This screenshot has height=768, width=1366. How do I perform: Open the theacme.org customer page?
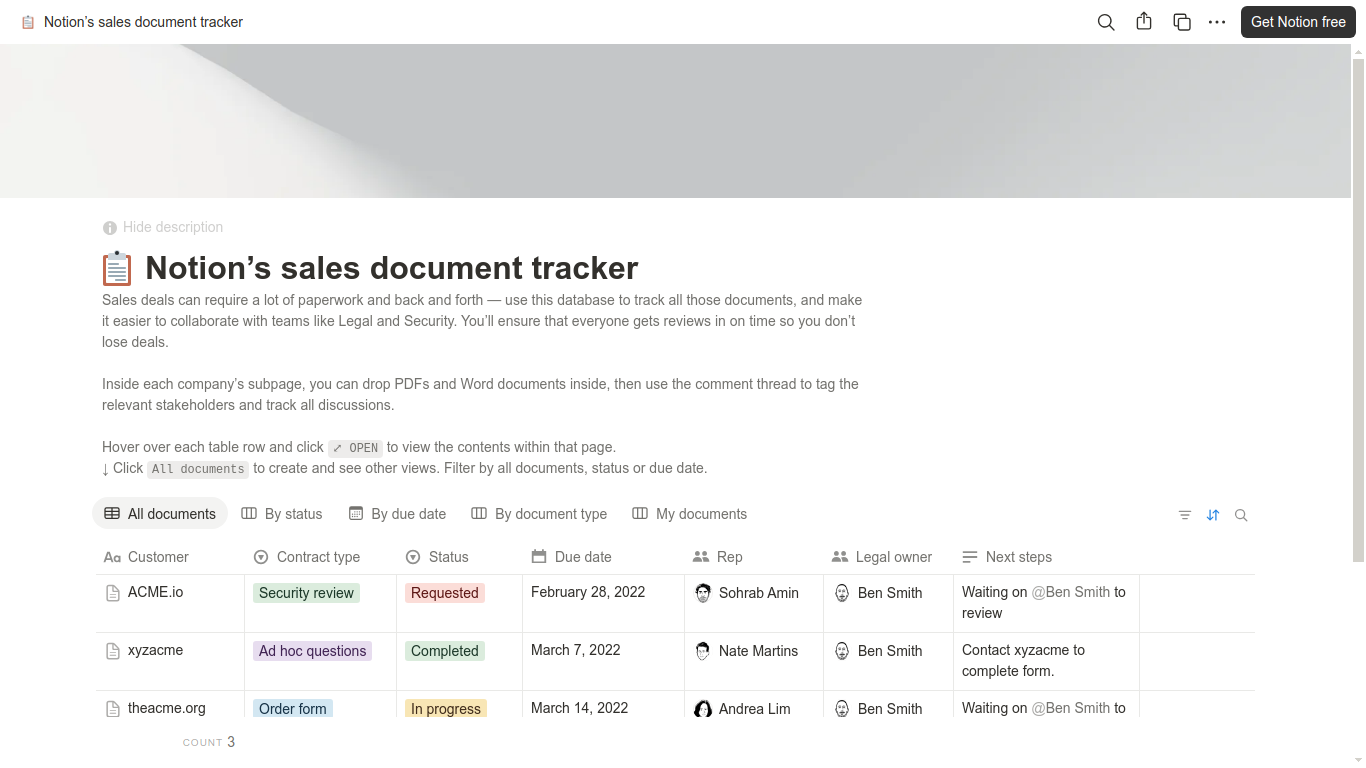[x=167, y=708]
